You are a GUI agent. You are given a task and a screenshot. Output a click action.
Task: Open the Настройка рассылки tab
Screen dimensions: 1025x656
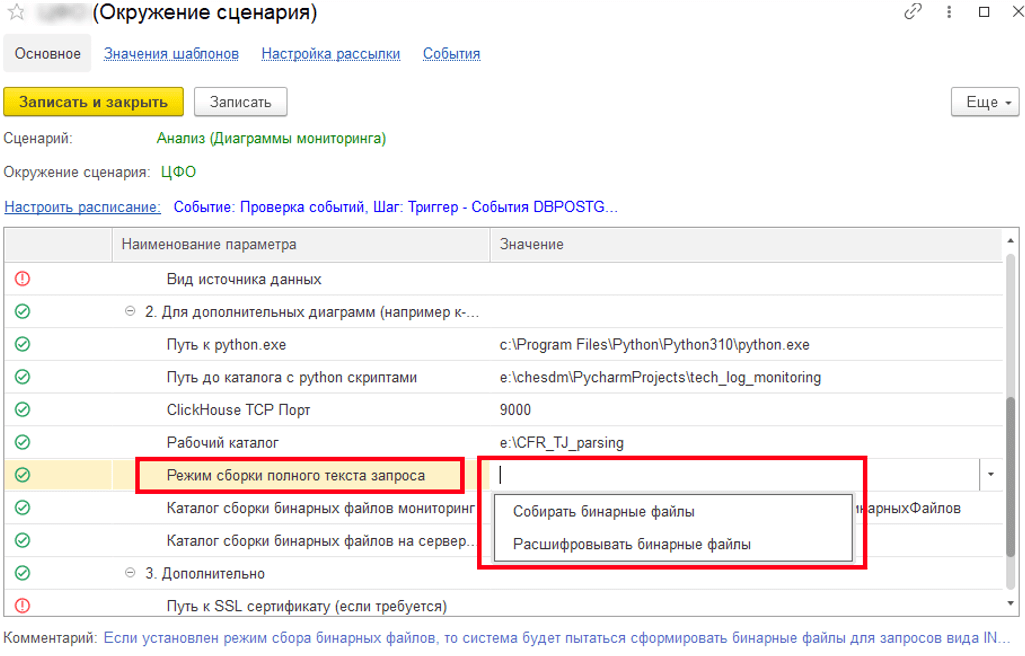[330, 54]
